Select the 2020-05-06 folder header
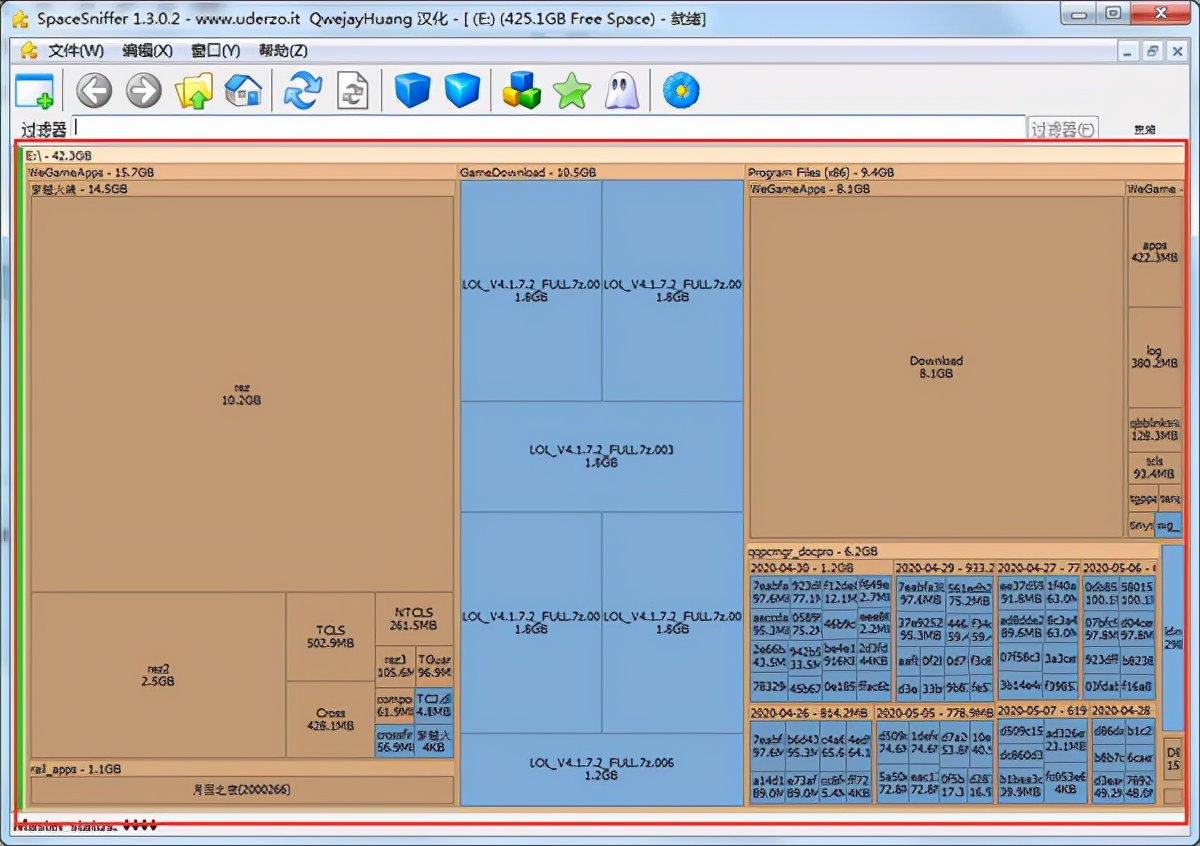The height and width of the screenshot is (846, 1200). pyautogui.click(x=1119, y=567)
